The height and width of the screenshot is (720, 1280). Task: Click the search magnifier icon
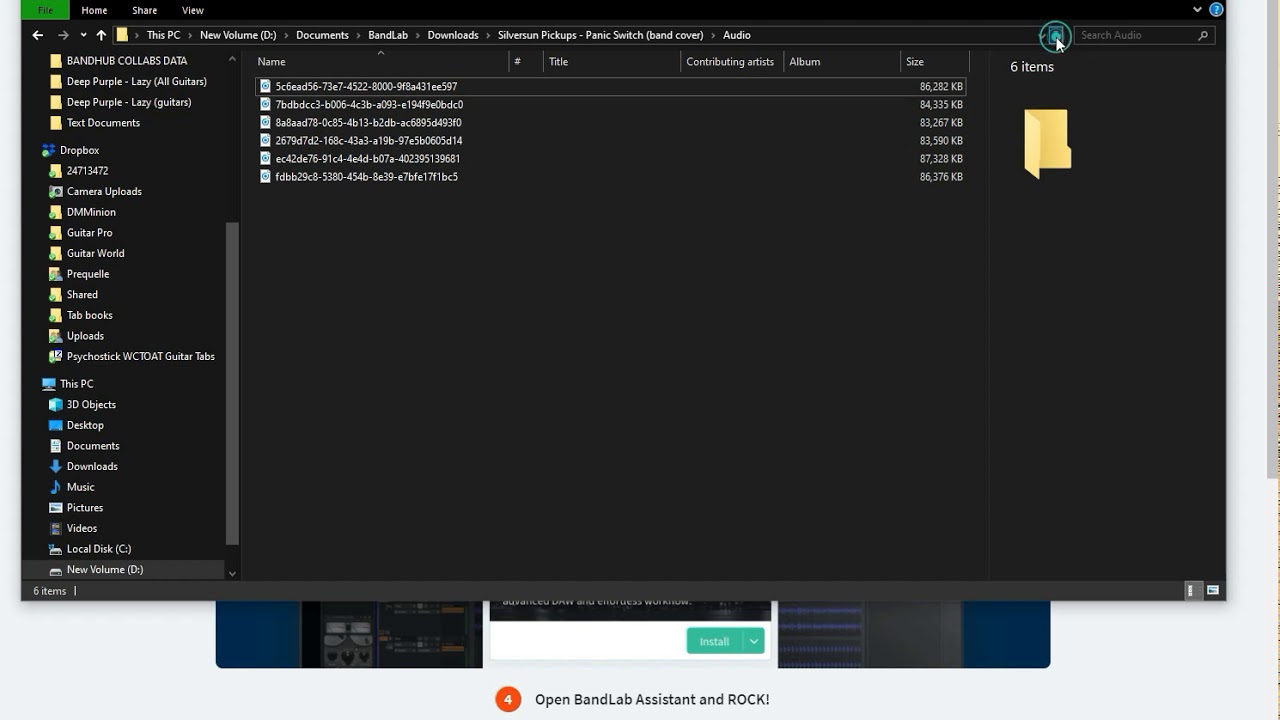point(1203,35)
